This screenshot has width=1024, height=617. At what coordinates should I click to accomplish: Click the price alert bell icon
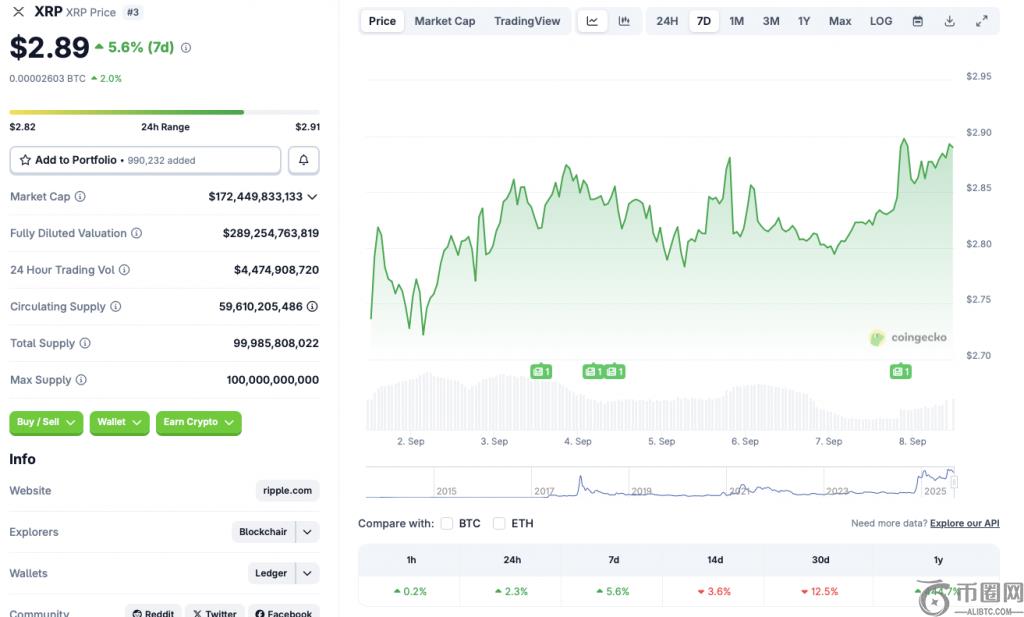(303, 160)
